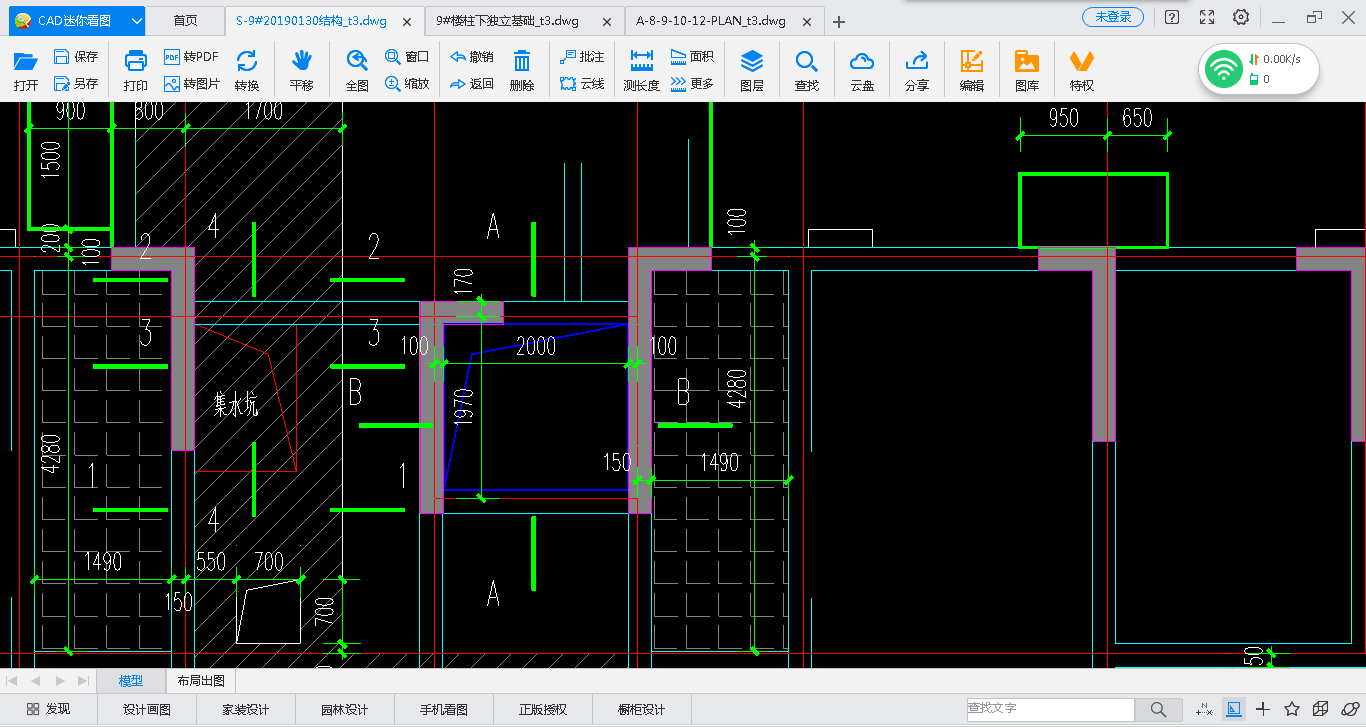Click the network speed wifi widget
The width and height of the screenshot is (1366, 727).
(x=1259, y=69)
